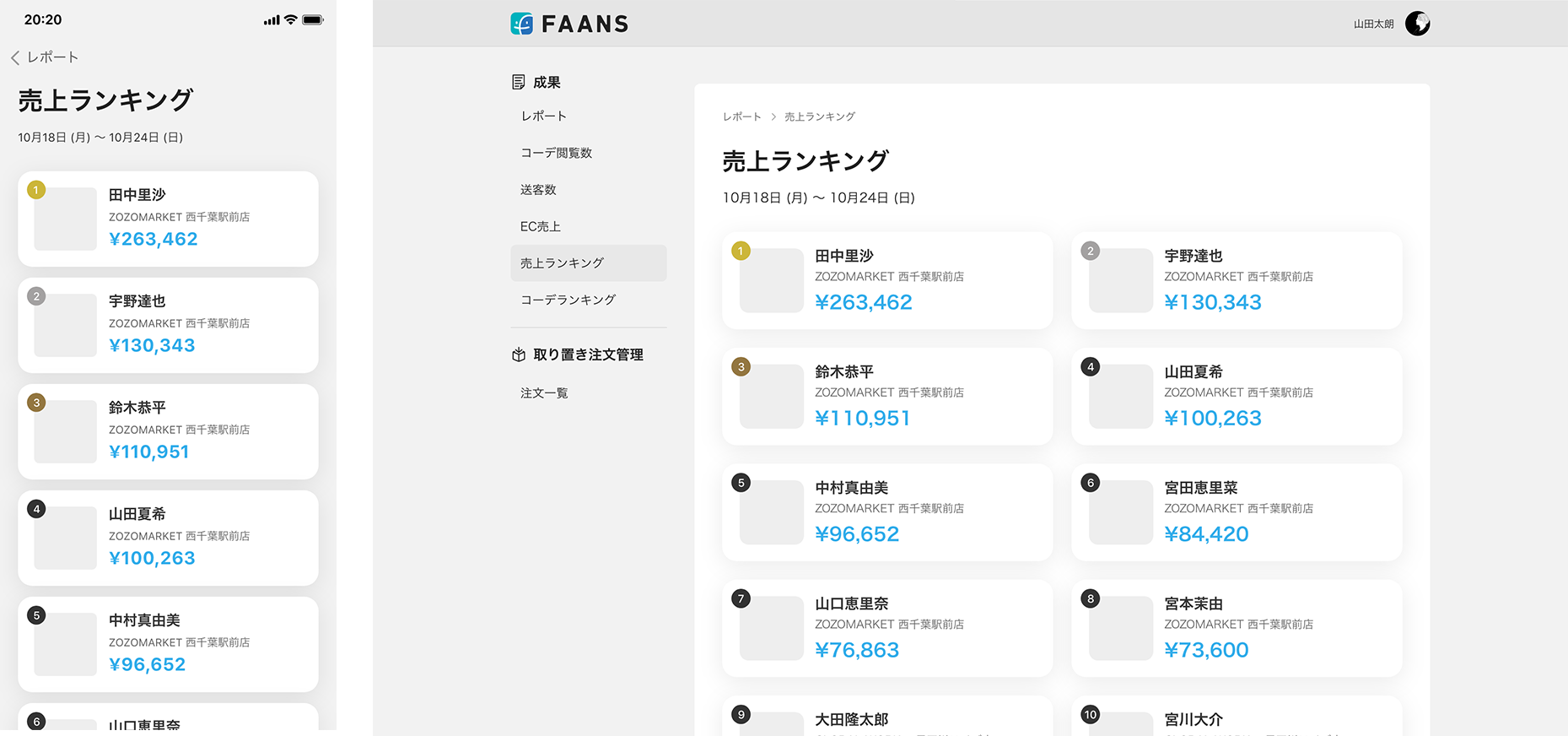This screenshot has height=736, width=1568.
Task: Select コーデ閲覧数 in the sidebar
Action: click(x=557, y=153)
